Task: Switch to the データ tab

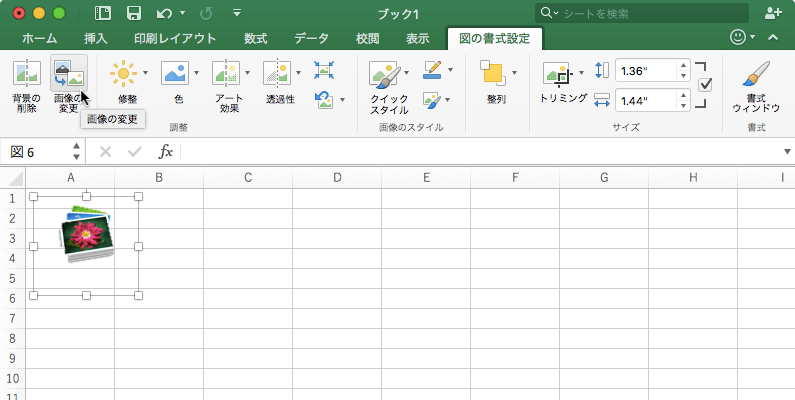Action: point(311,38)
